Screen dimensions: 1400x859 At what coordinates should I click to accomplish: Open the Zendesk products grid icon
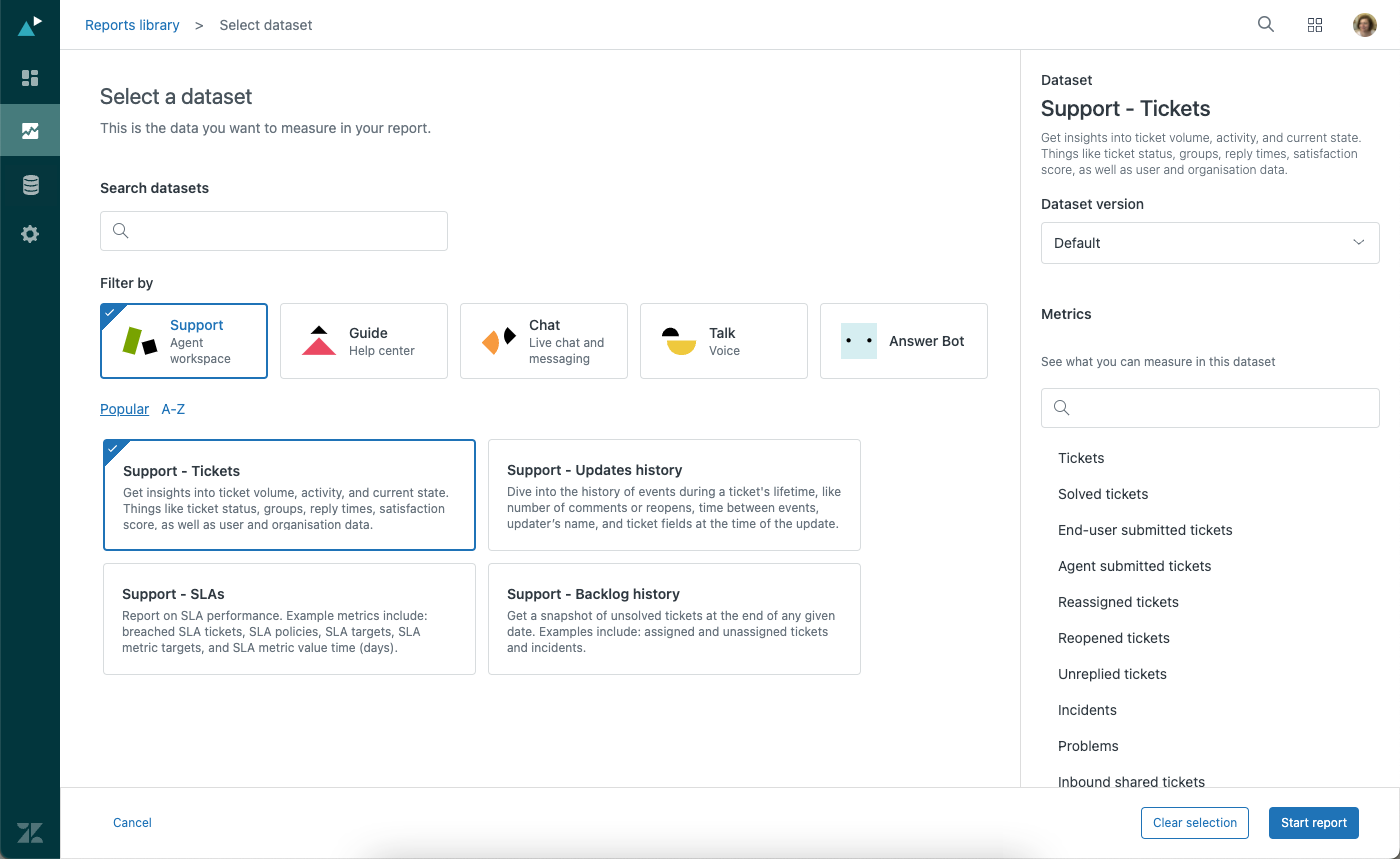click(1314, 24)
